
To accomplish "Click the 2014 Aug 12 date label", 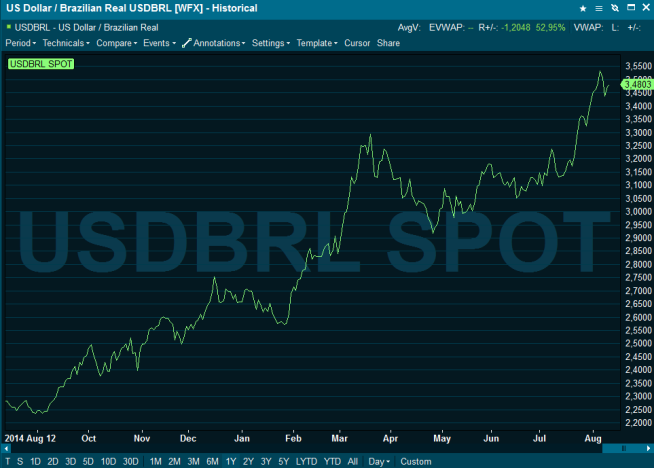I will coord(30,438).
